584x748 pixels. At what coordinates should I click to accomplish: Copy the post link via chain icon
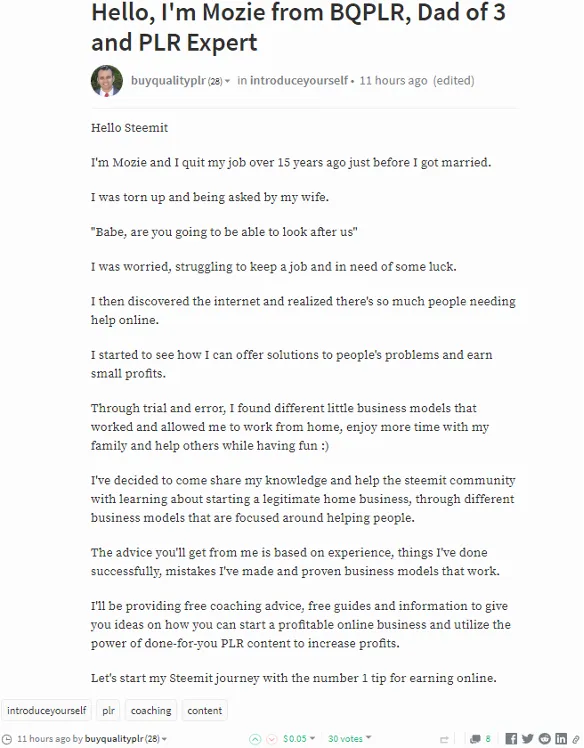point(576,739)
